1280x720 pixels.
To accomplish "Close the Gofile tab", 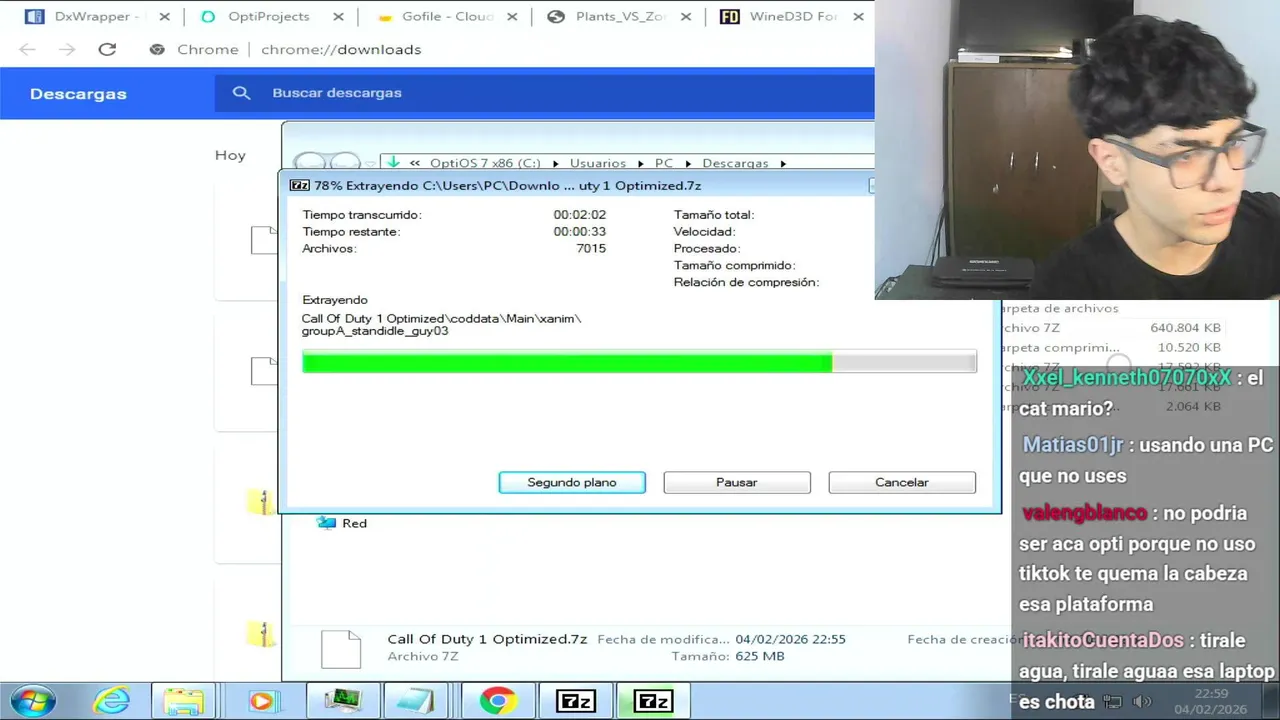I will click(512, 16).
